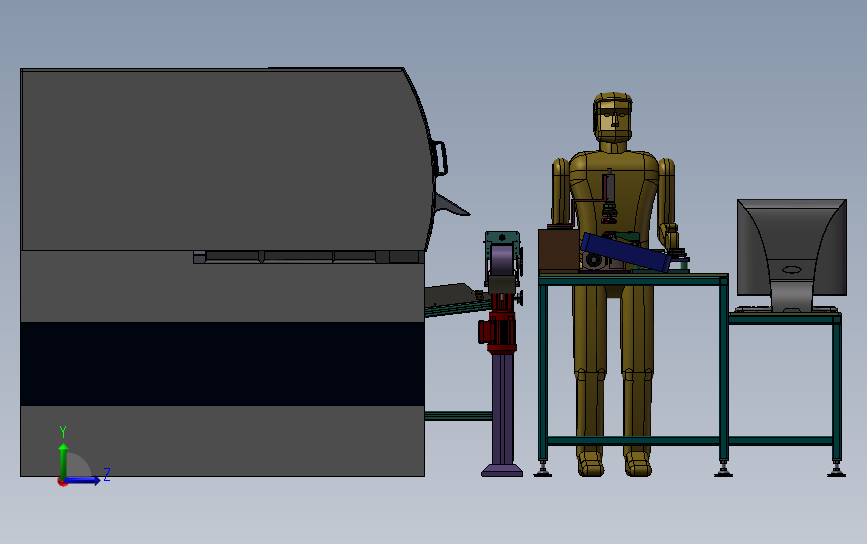Select the pedestal's purple base plate

[502, 470]
